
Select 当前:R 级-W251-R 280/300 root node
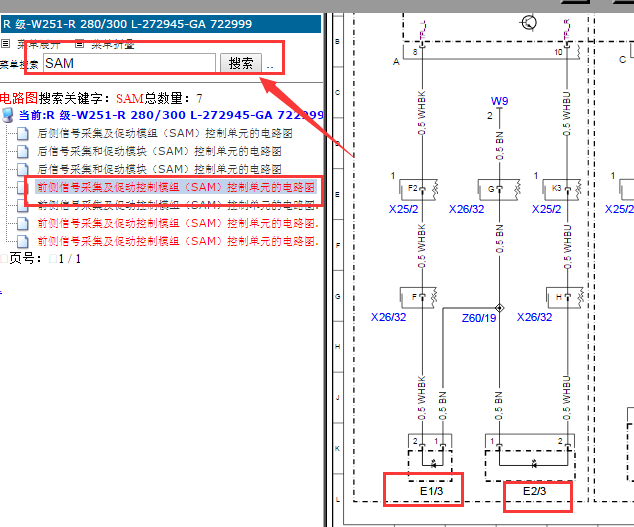pyautogui.click(x=171, y=115)
